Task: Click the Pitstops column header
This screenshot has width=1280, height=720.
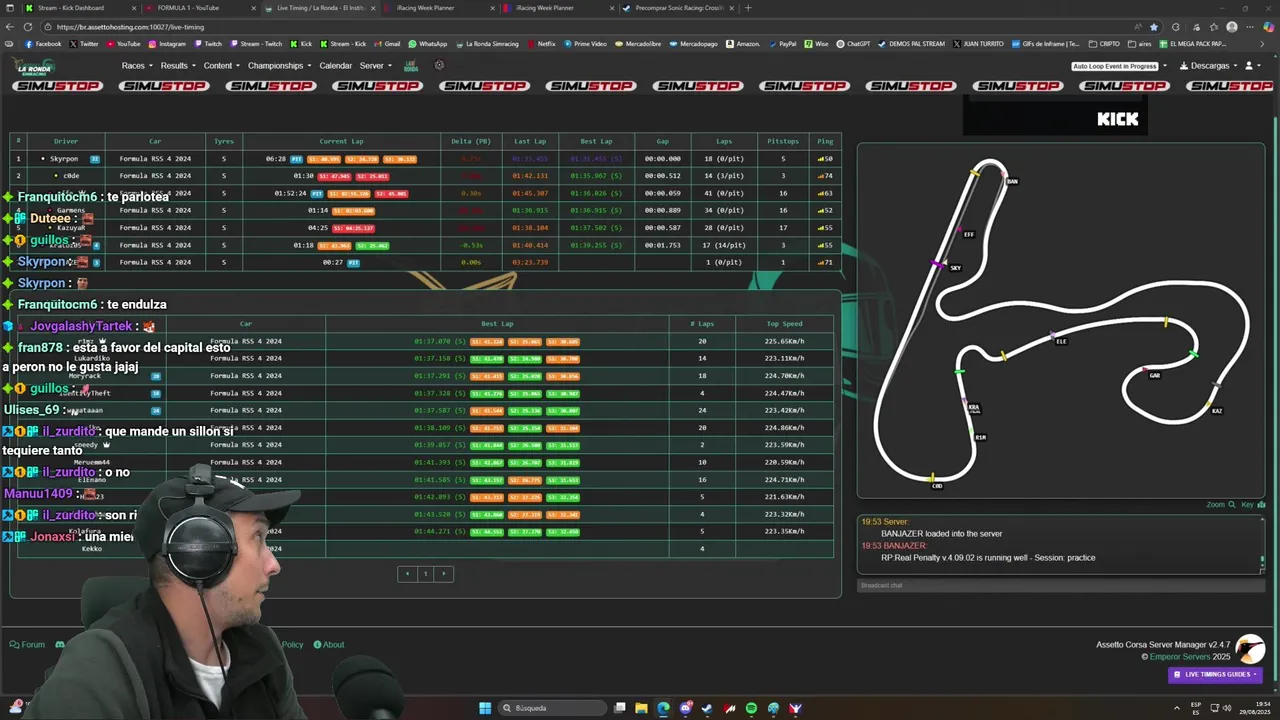Action: tap(783, 141)
